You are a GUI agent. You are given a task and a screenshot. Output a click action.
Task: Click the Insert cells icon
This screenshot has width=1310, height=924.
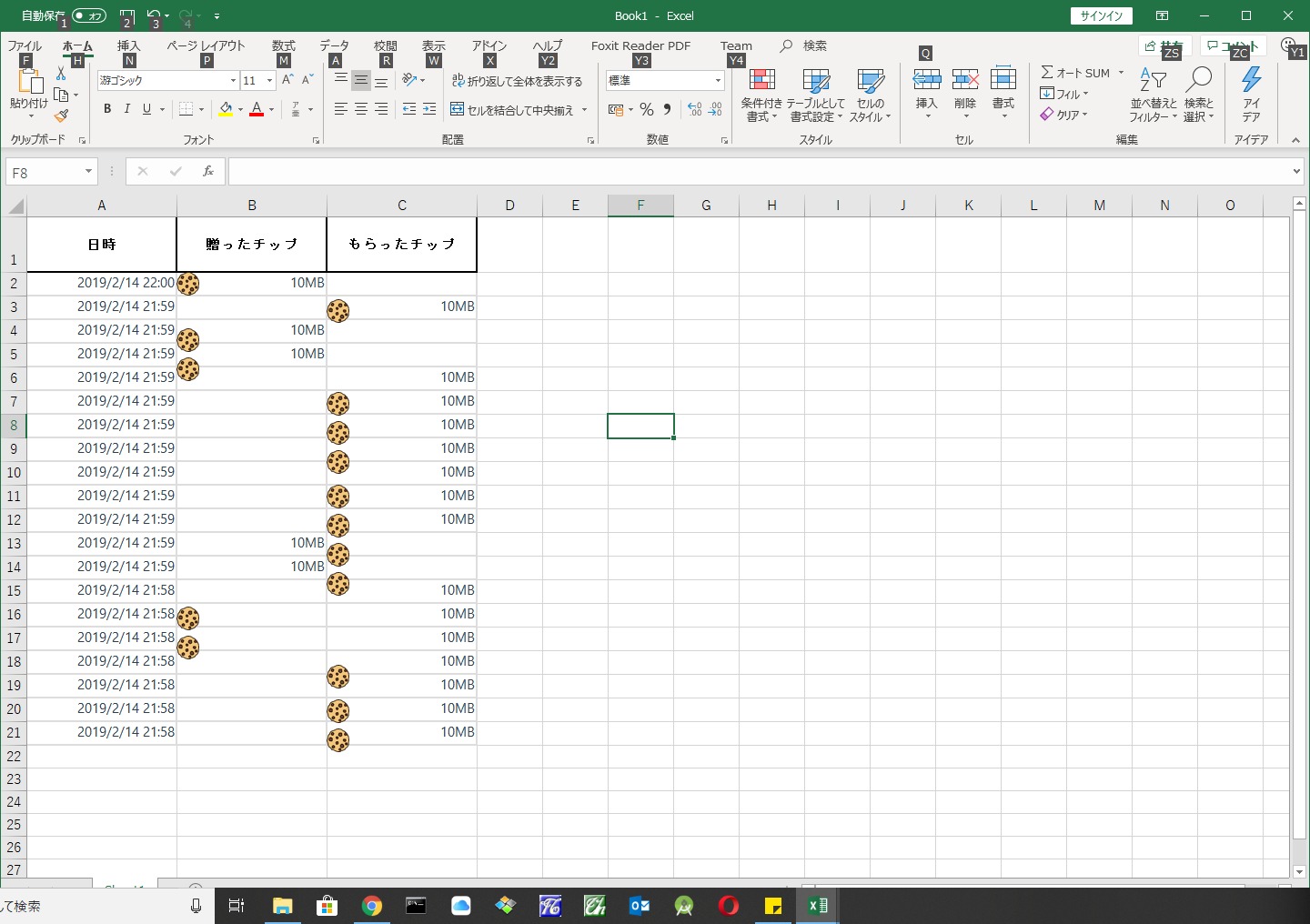(x=926, y=82)
